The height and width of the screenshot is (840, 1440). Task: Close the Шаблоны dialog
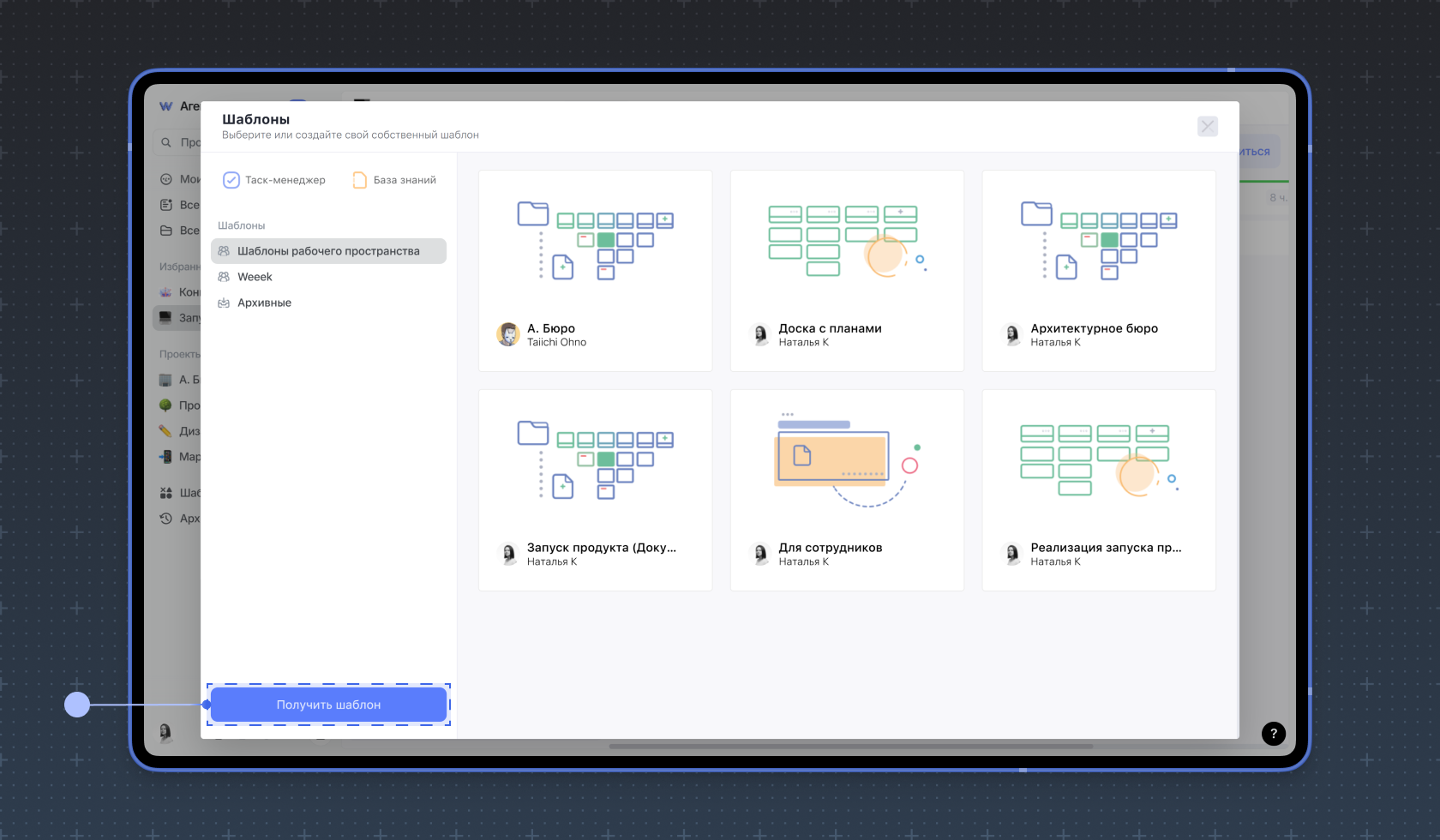pyautogui.click(x=1207, y=127)
